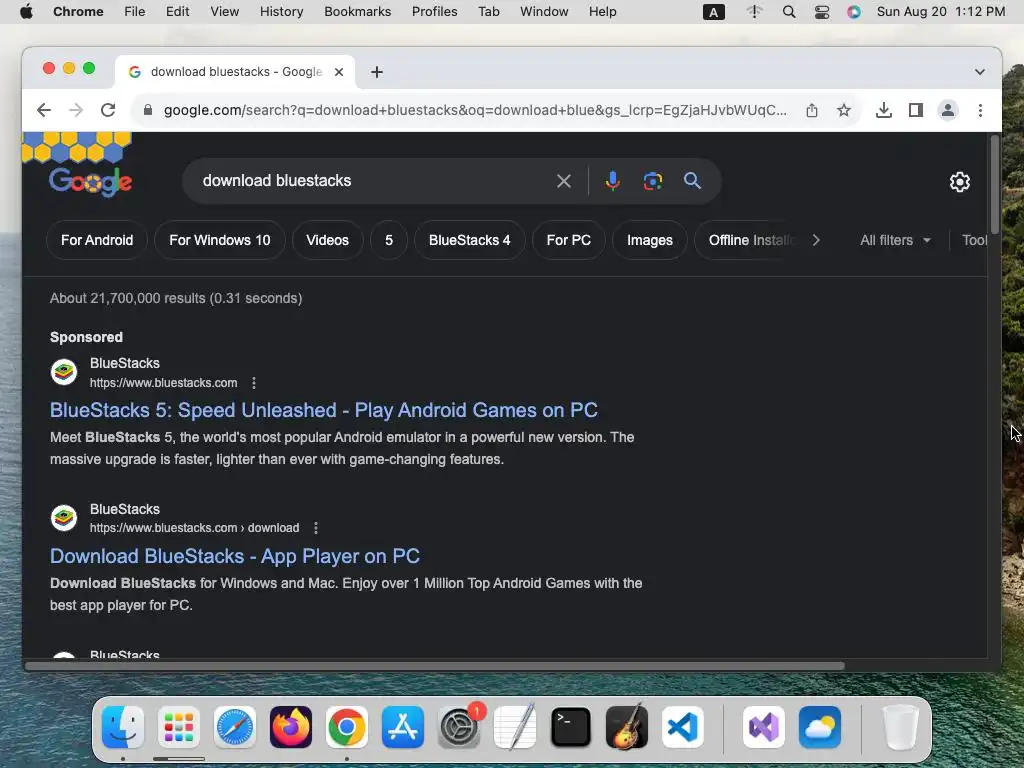Launch Visual Studio Code from the dock
This screenshot has width=1024, height=768.
(682, 727)
